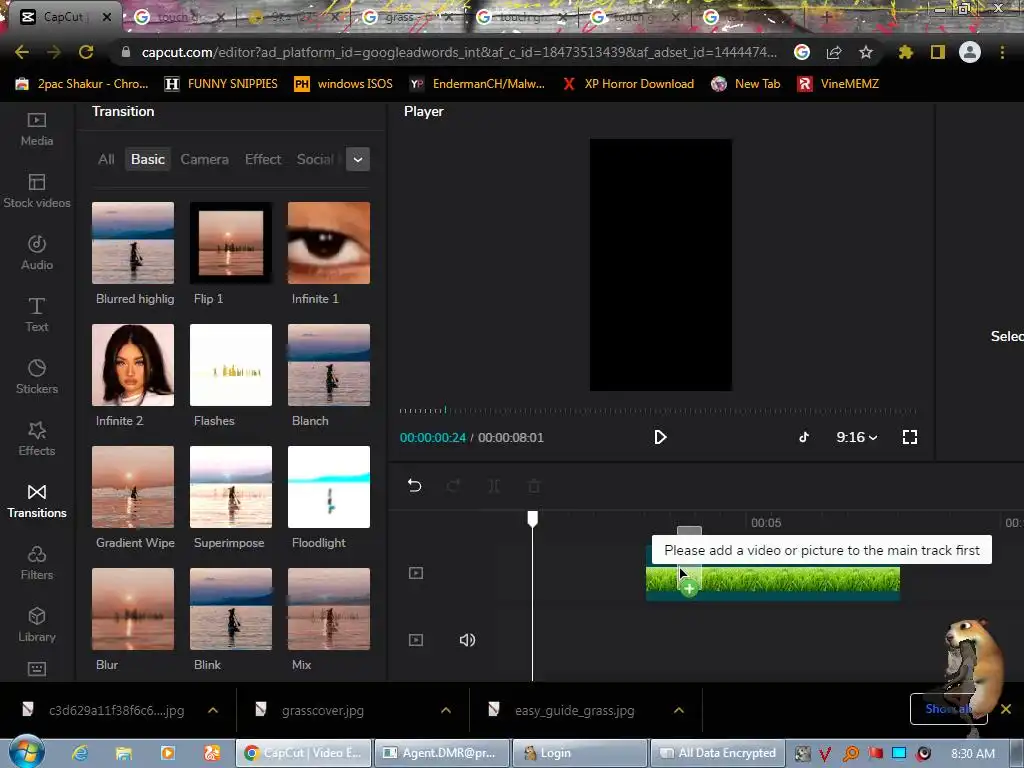
Task: Click the 00:05 mark on timeline ruler
Action: point(765,522)
